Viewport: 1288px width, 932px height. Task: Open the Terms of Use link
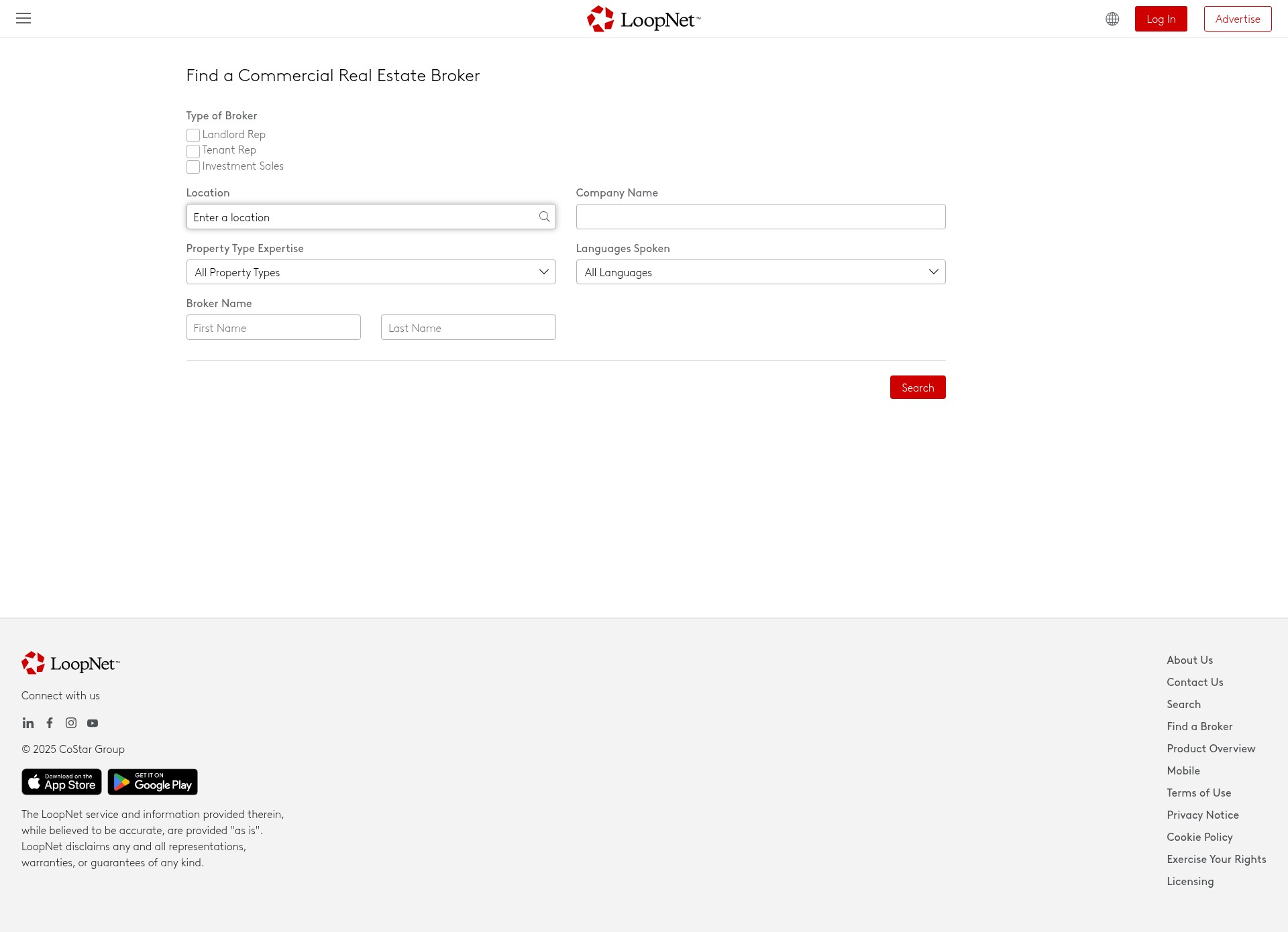click(x=1199, y=793)
